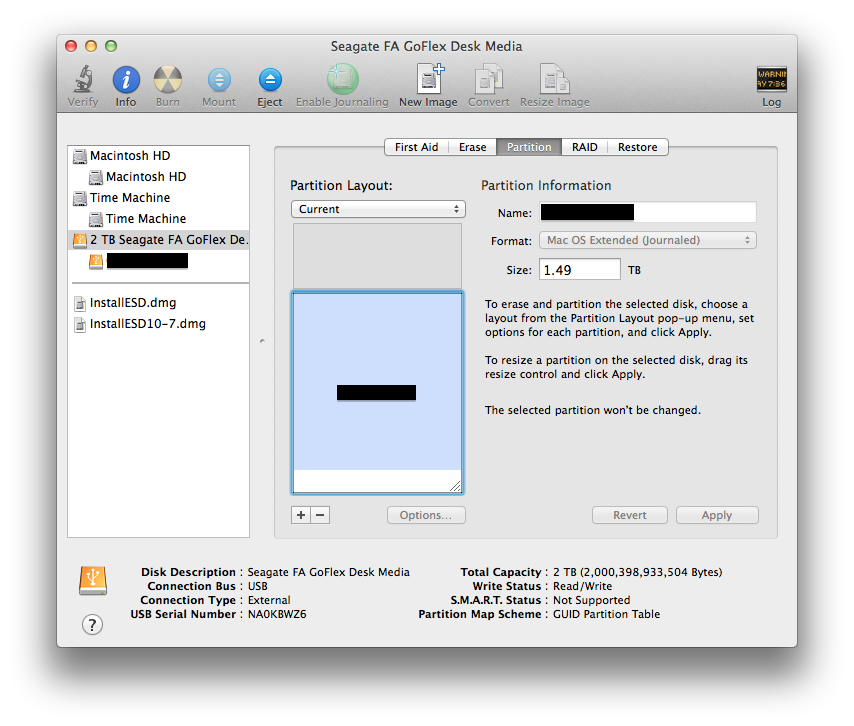
Task: Click USB Serial Number NA0KBWZ6 text
Action: coord(277,614)
